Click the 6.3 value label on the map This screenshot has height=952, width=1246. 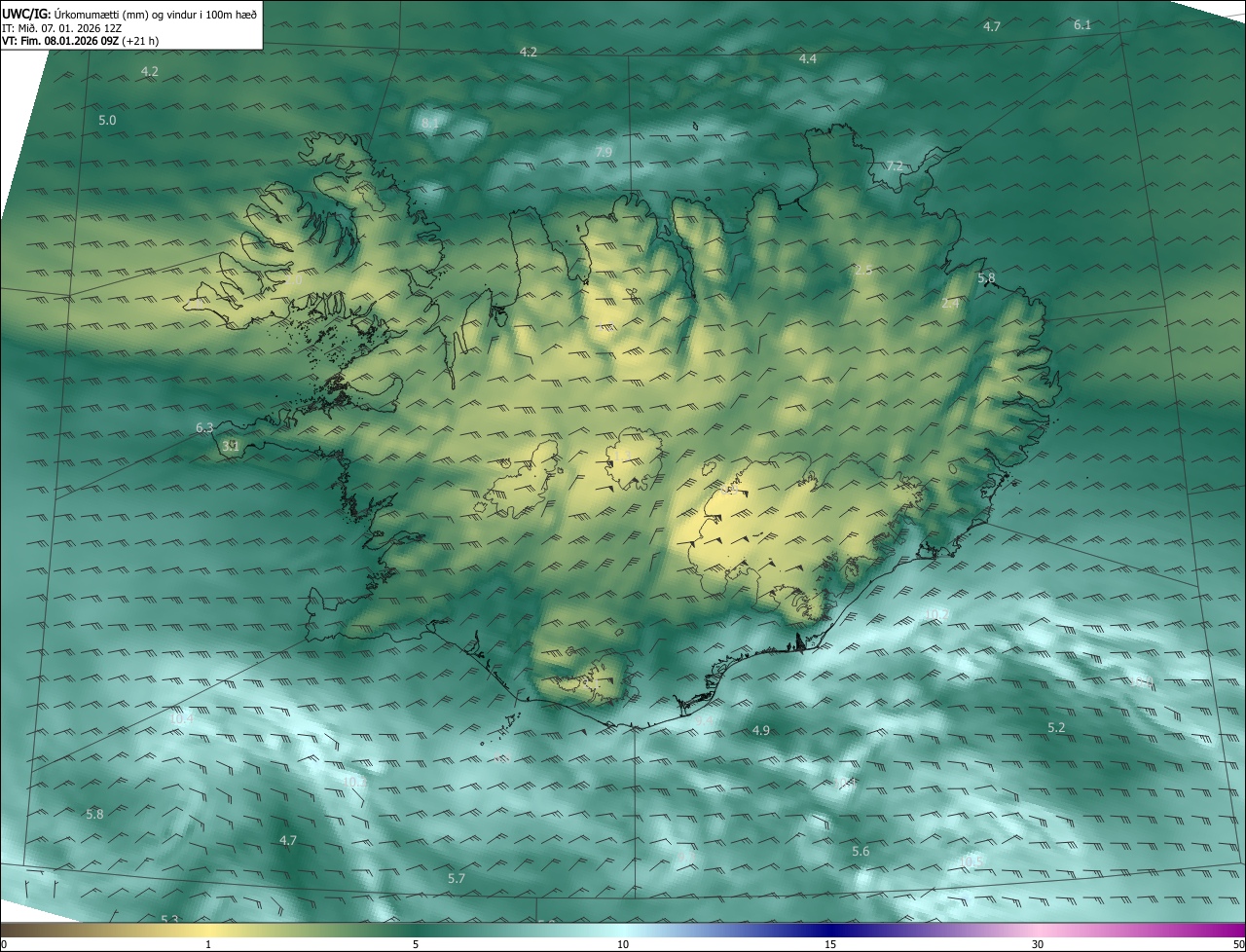[x=204, y=428]
